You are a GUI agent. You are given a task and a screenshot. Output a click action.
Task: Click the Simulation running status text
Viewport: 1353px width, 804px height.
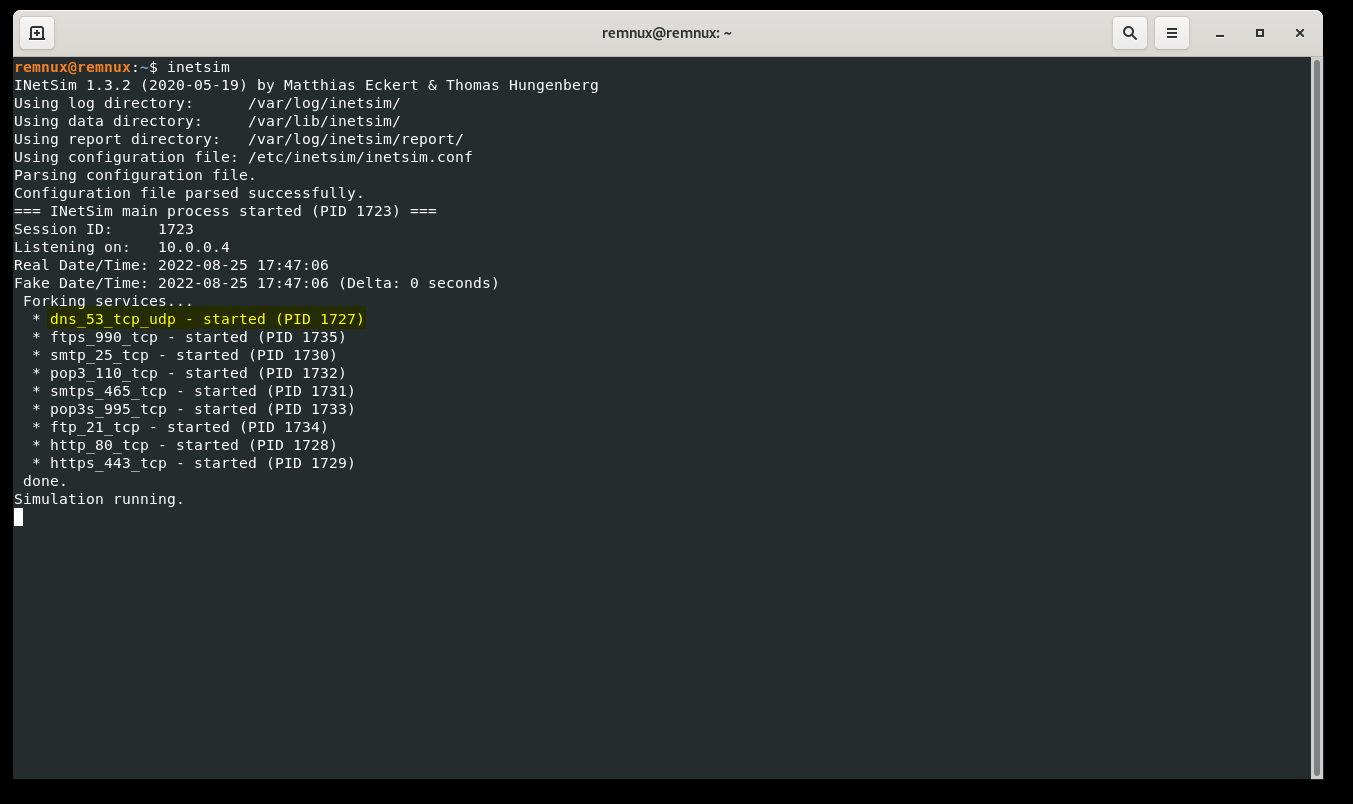coord(97,499)
